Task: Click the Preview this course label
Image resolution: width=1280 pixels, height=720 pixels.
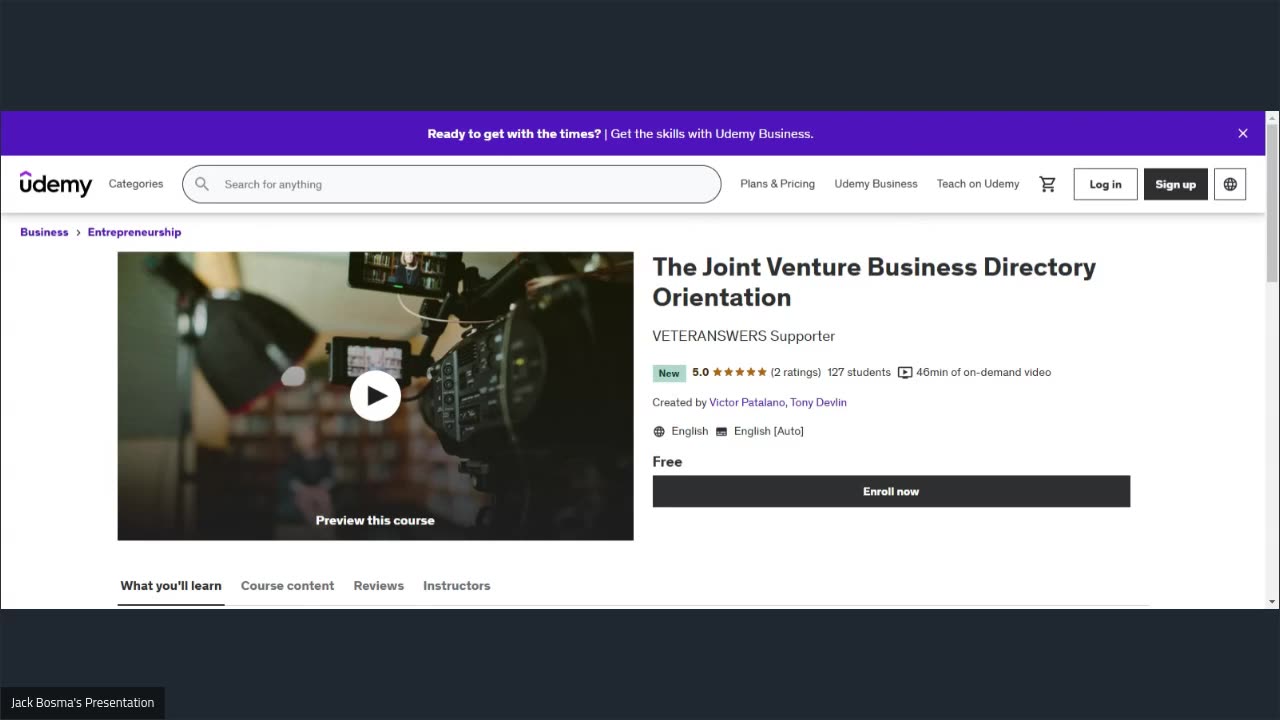Action: [x=375, y=520]
